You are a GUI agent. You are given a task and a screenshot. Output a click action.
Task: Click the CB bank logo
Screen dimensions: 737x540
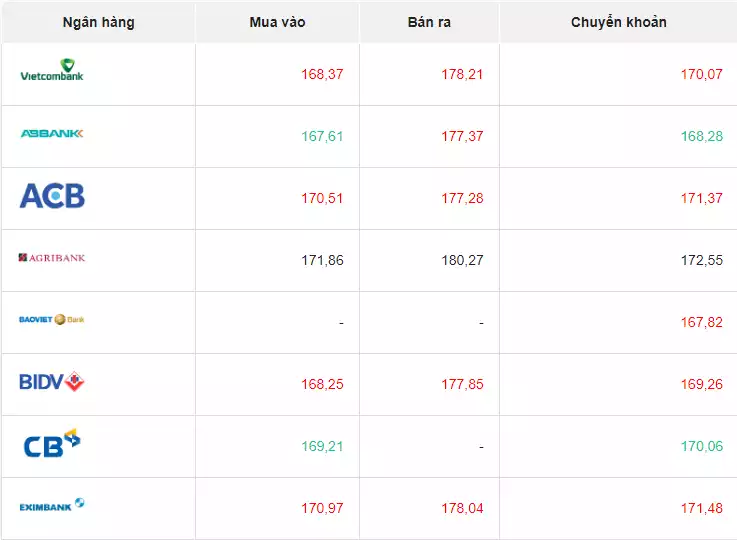click(x=52, y=443)
